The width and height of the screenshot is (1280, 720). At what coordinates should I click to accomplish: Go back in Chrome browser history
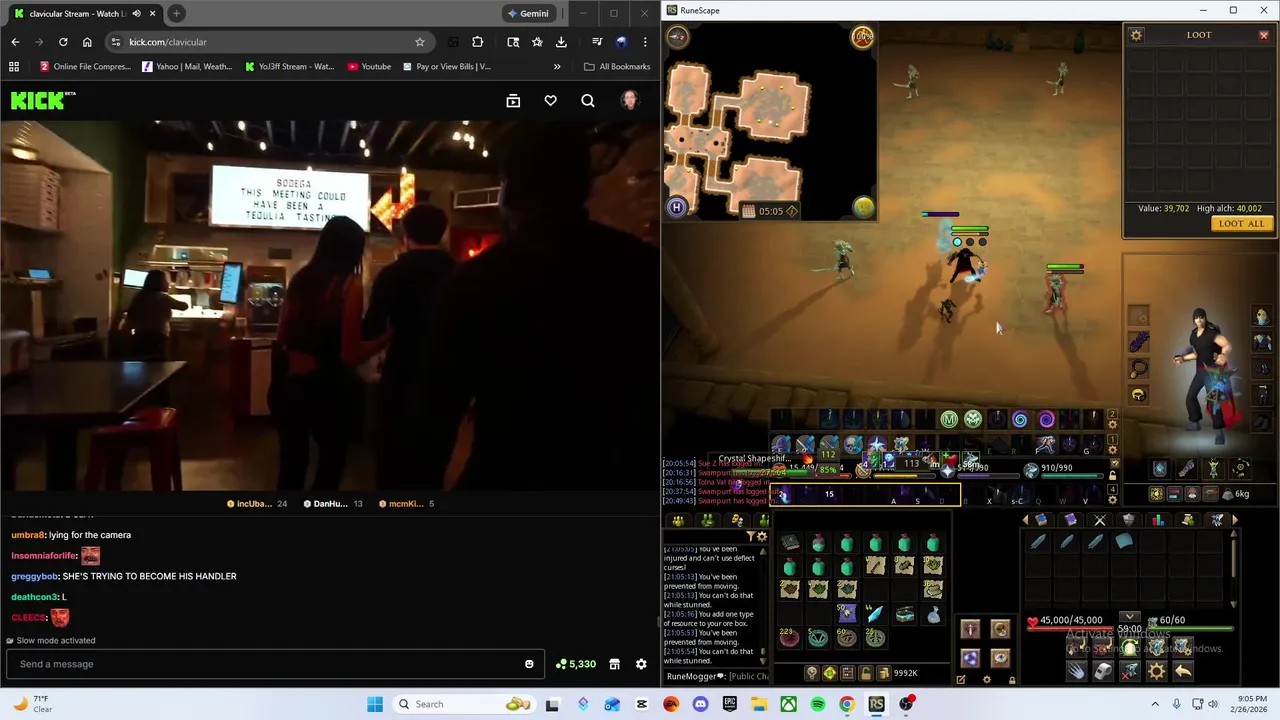coord(15,42)
